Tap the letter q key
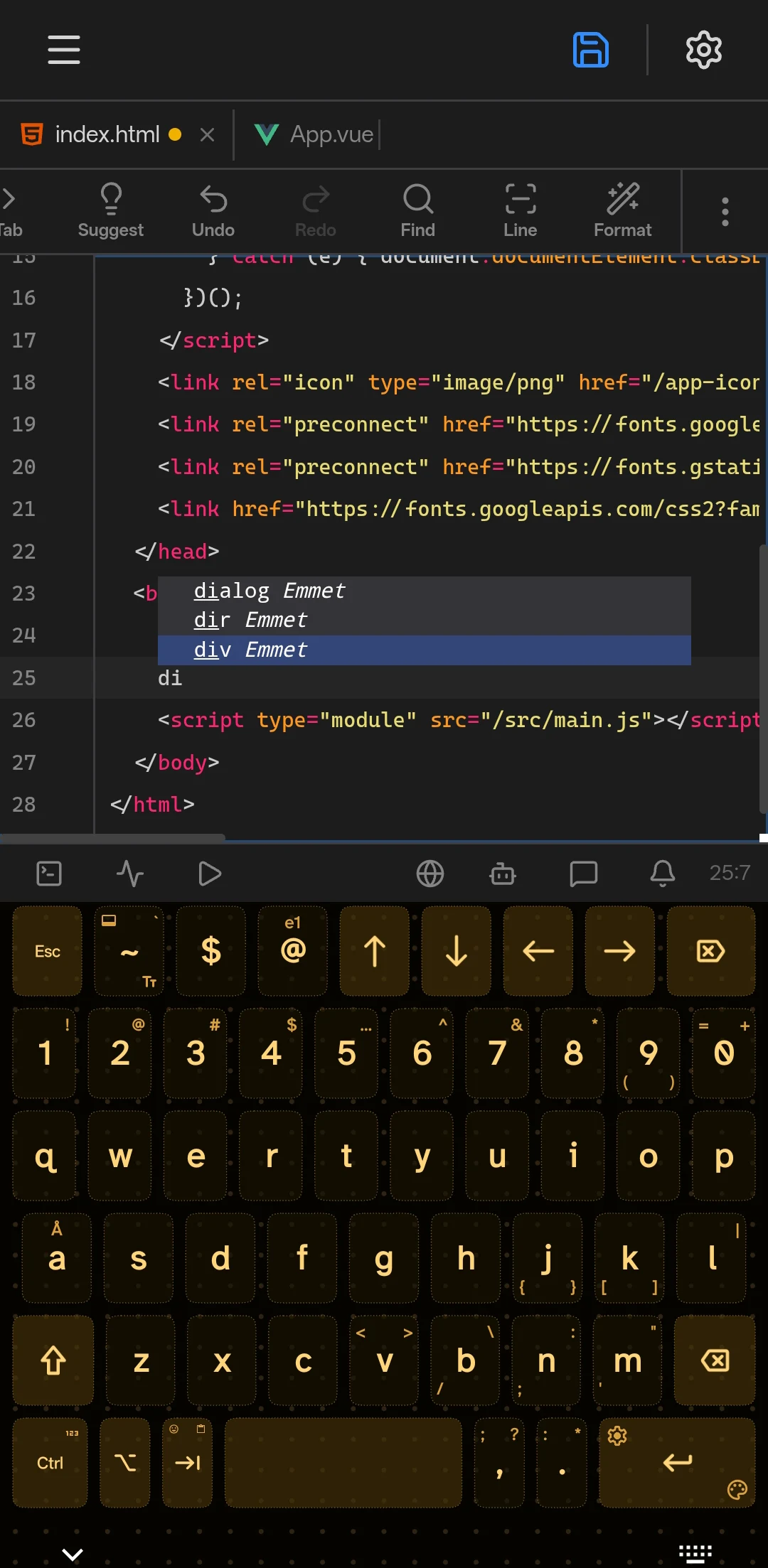The width and height of the screenshot is (768, 1568). click(45, 1156)
